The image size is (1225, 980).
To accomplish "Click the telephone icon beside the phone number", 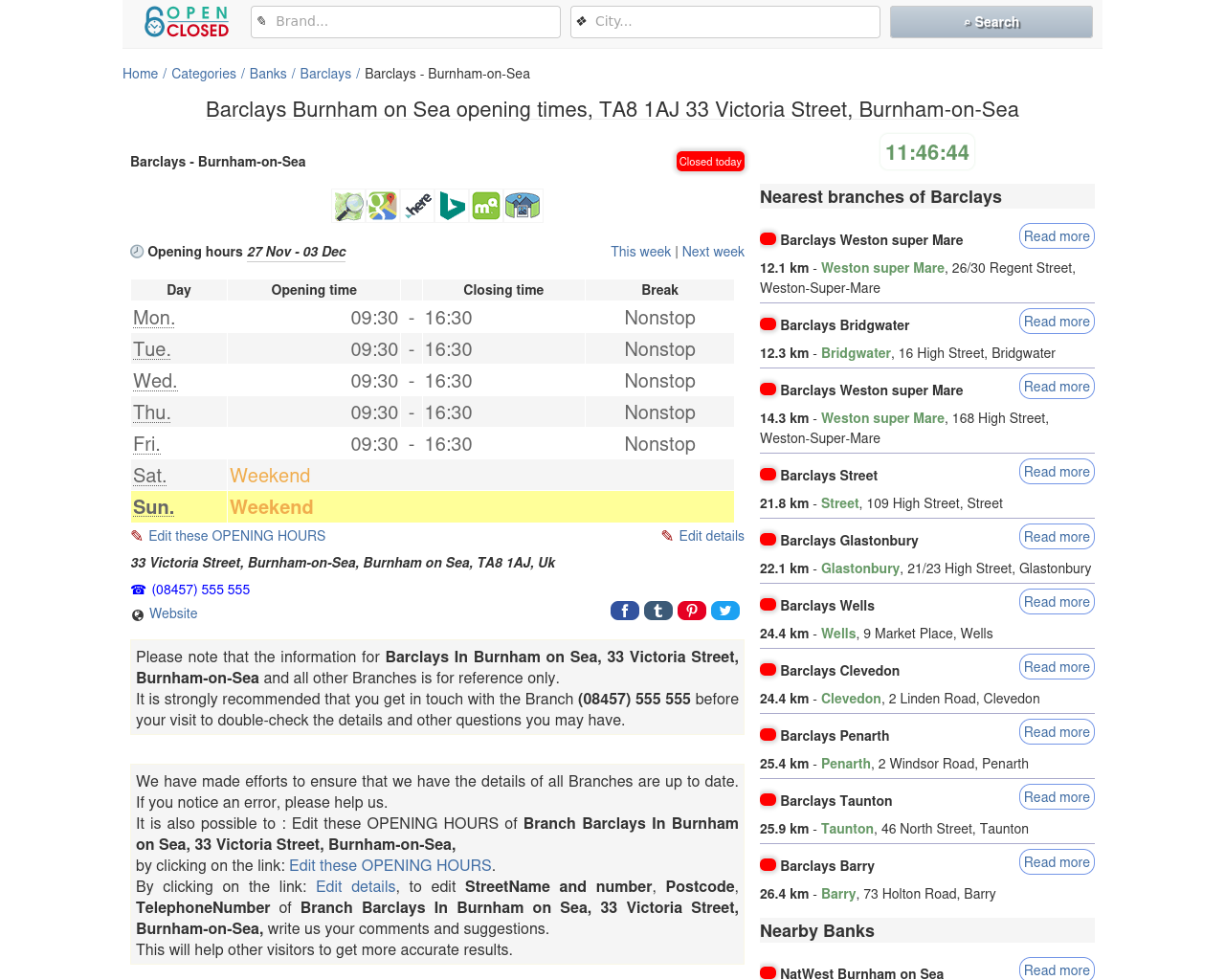I will [x=139, y=590].
